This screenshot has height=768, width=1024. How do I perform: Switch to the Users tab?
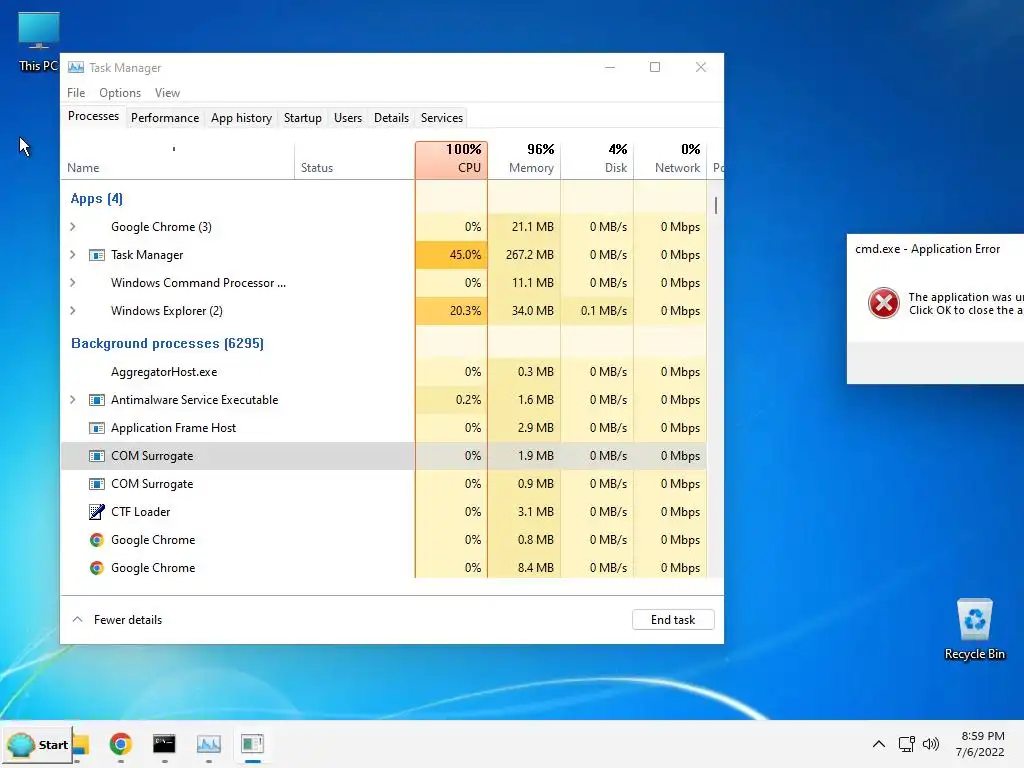[x=347, y=118]
